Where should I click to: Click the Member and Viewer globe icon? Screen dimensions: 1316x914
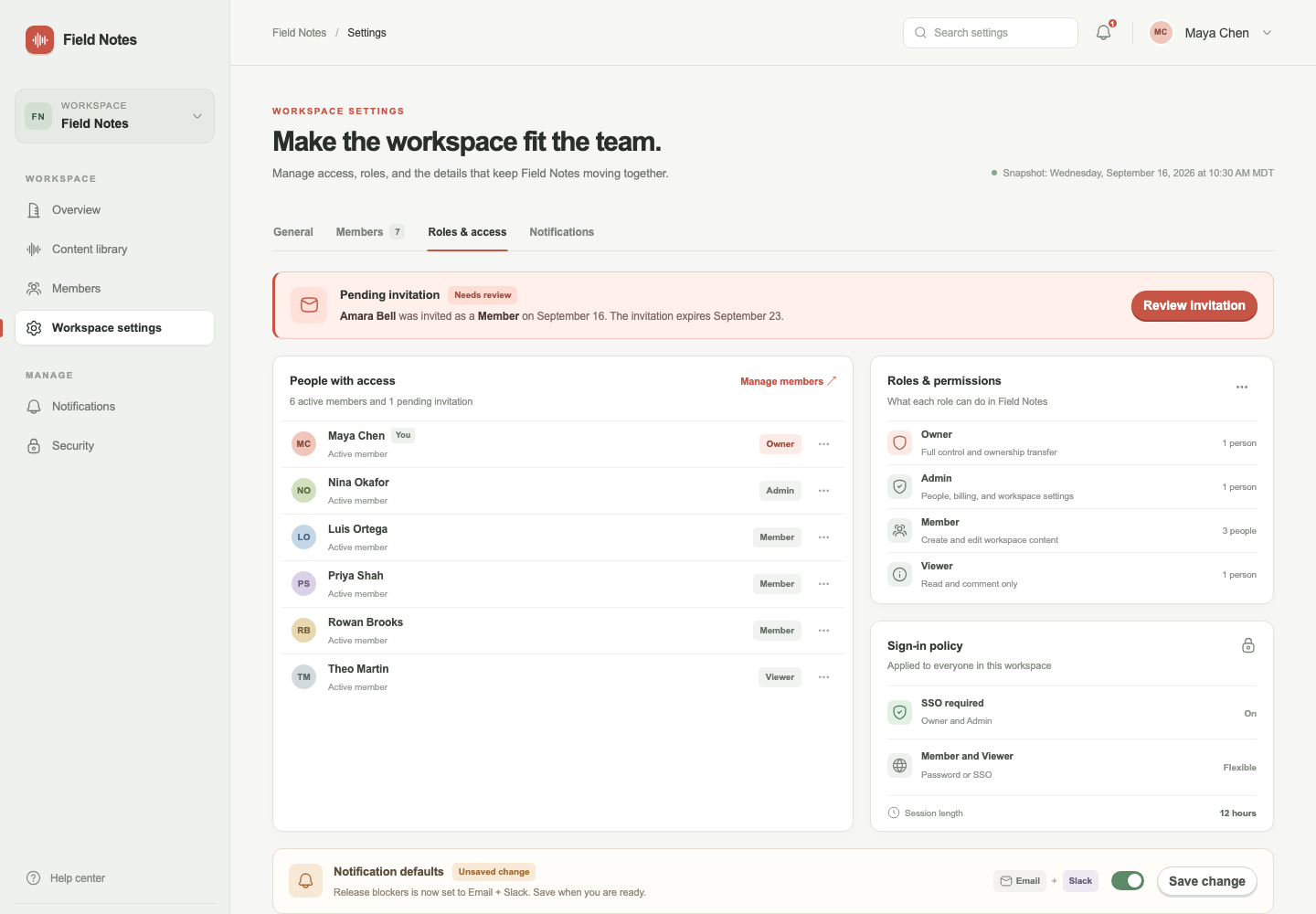point(900,766)
